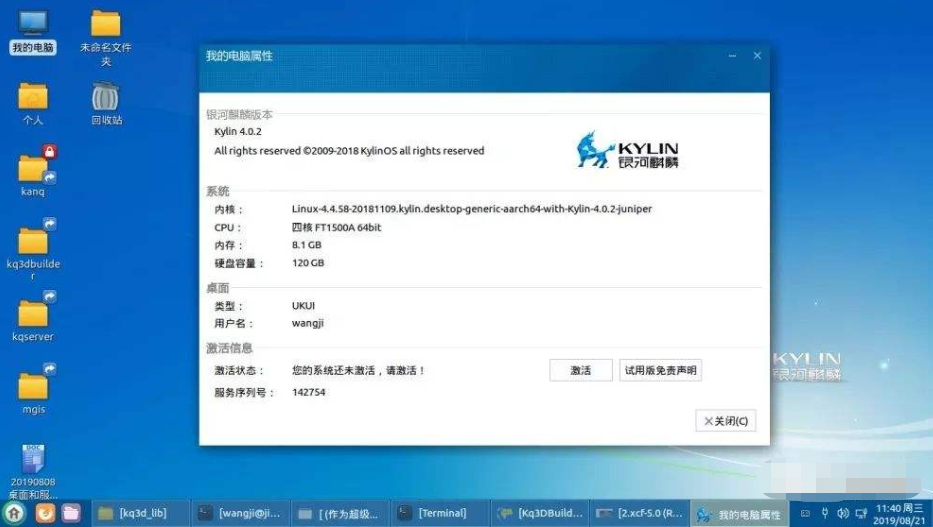Minimize the 我的电脑属性 dialog
Image resolution: width=933 pixels, height=527 pixels.
pyautogui.click(x=732, y=55)
